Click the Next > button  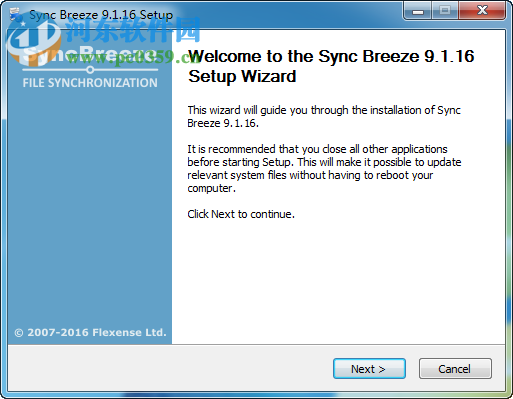pyautogui.click(x=369, y=369)
